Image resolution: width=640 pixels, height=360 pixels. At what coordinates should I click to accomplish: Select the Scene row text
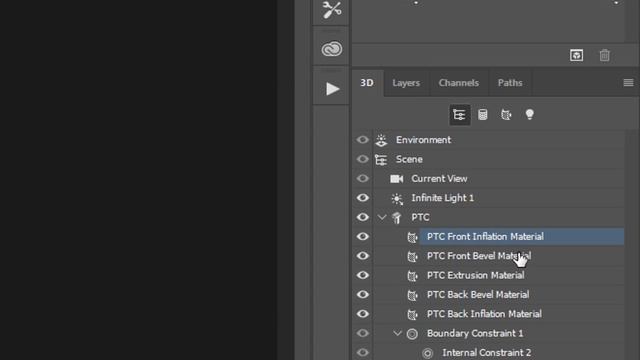click(x=409, y=159)
